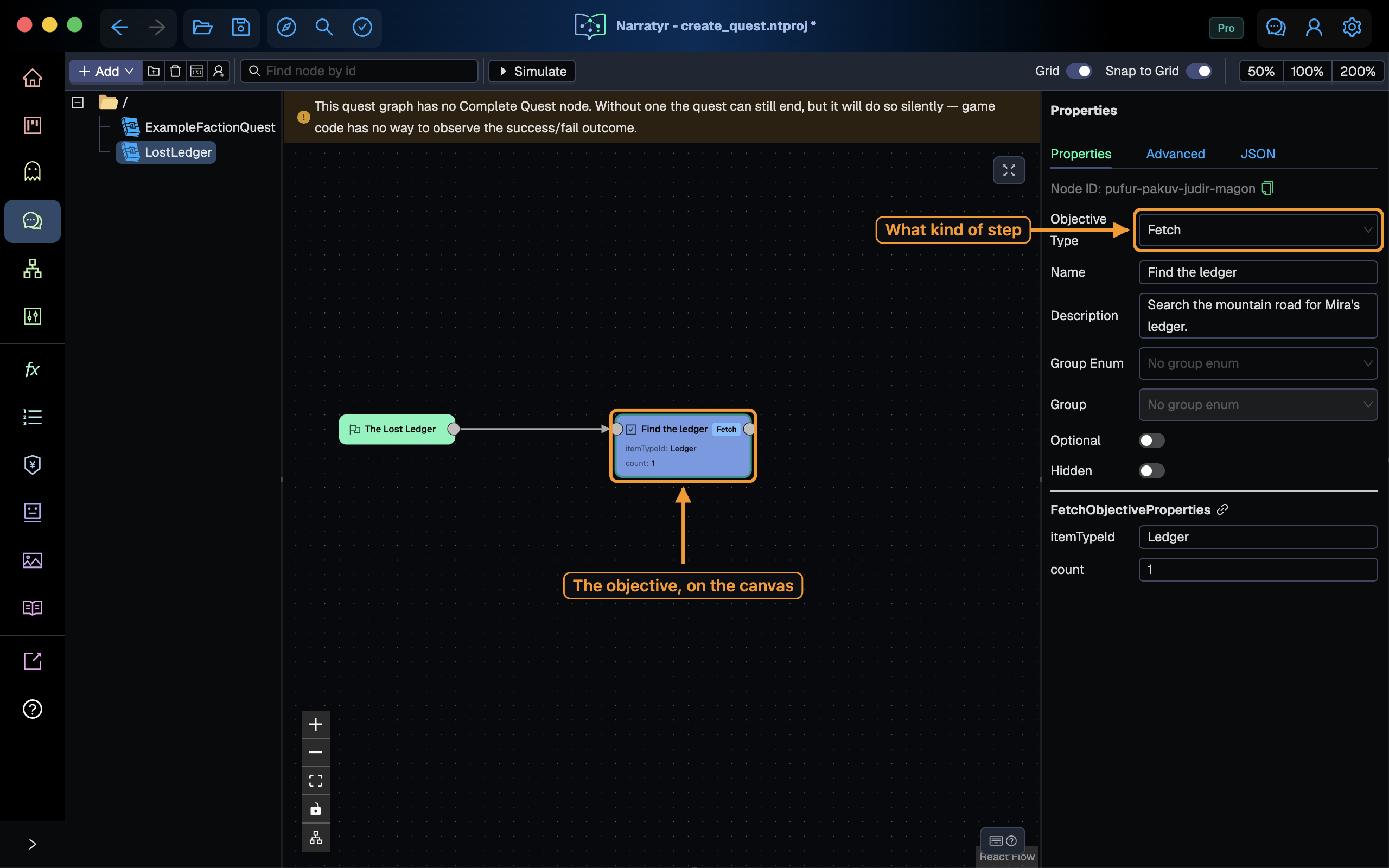Click the canvas fullscreen expand icon
Viewport: 1389px width, 868px height.
[x=1009, y=170]
